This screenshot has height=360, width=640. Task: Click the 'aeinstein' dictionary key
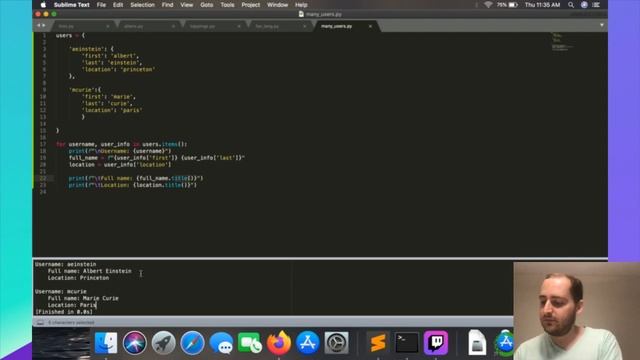pyautogui.click(x=86, y=49)
